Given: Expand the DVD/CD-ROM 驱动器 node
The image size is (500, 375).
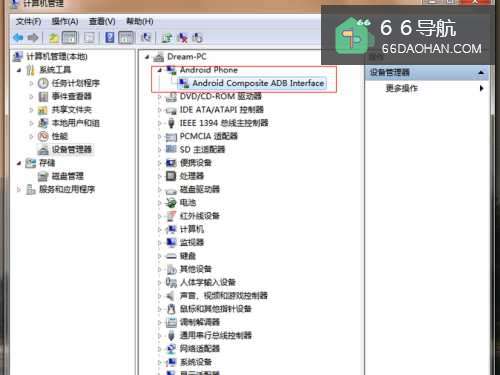Looking at the screenshot, I should 160,97.
